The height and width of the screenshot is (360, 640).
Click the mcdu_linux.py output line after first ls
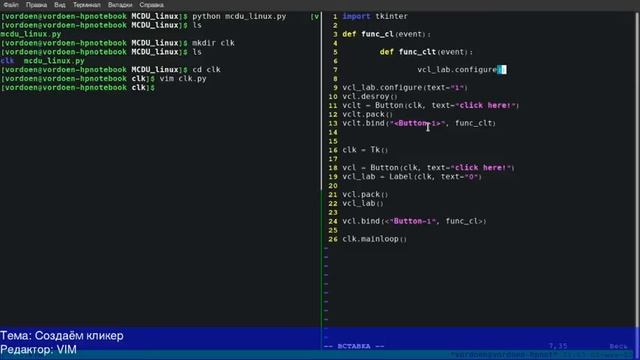tap(31, 34)
